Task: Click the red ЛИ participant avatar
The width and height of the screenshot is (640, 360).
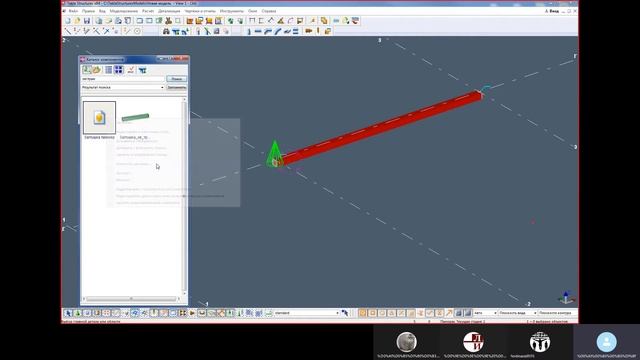Action: click(x=473, y=342)
